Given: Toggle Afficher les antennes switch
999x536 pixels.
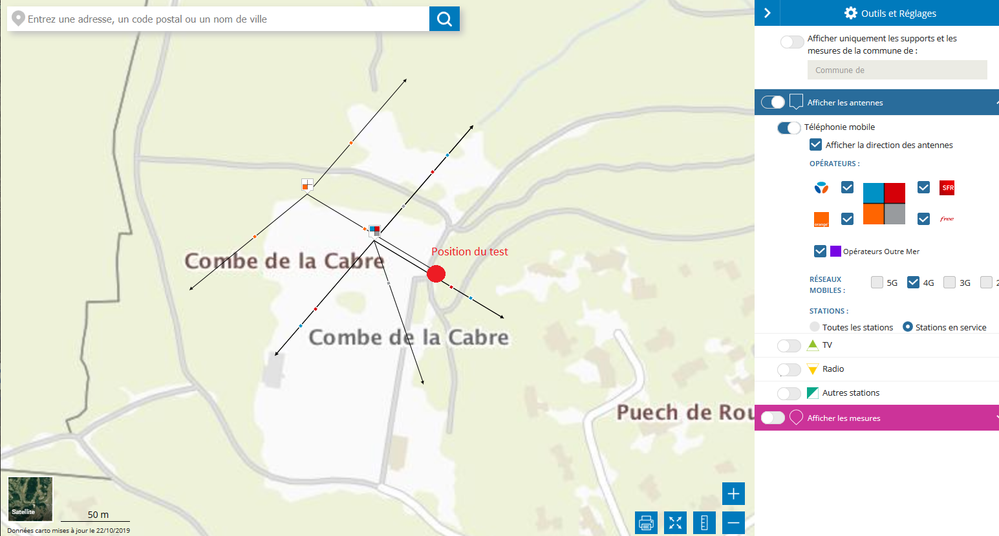Looking at the screenshot, I should 773,102.
